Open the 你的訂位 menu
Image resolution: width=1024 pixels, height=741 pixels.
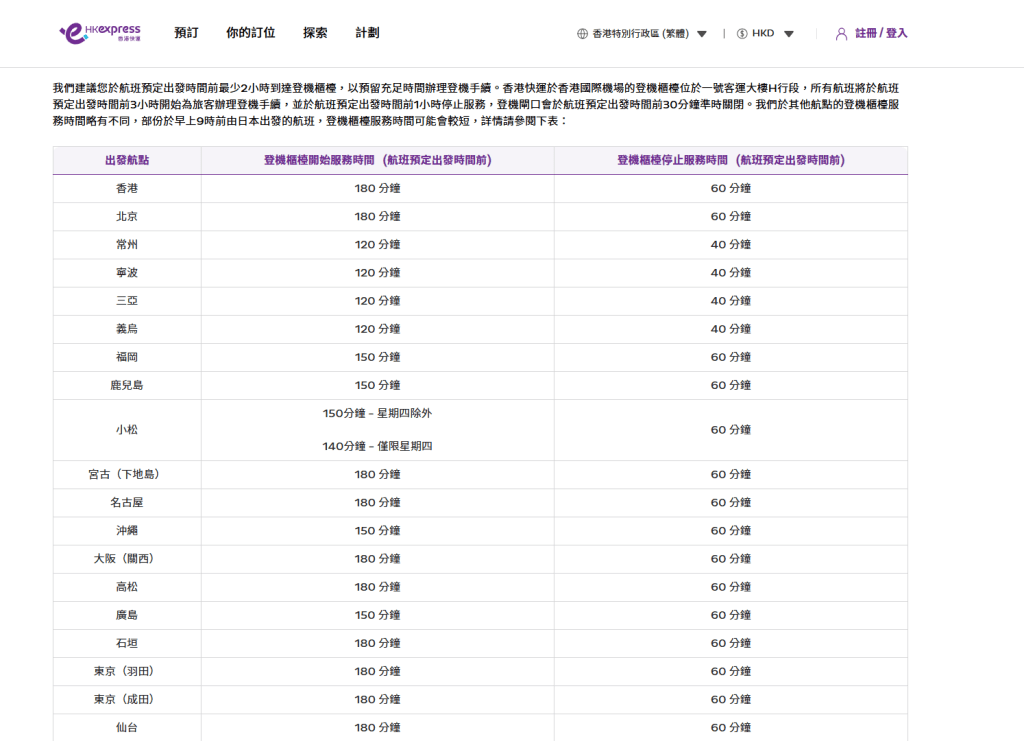coord(251,33)
